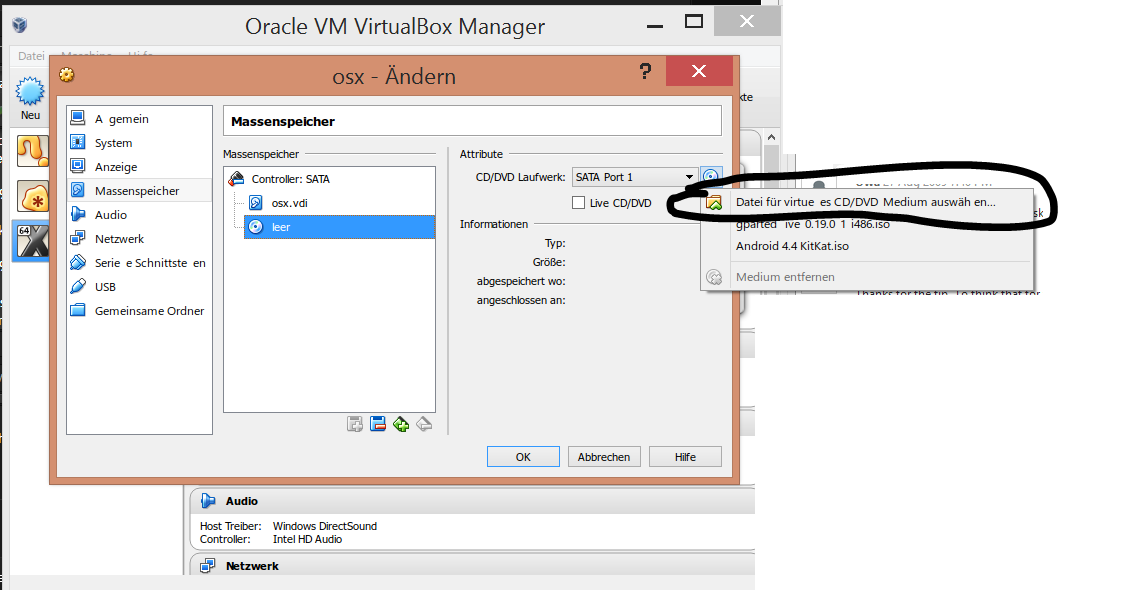Image resolution: width=1134 pixels, height=590 pixels.
Task: Select the orange asterisk VM in list
Action: pos(33,196)
